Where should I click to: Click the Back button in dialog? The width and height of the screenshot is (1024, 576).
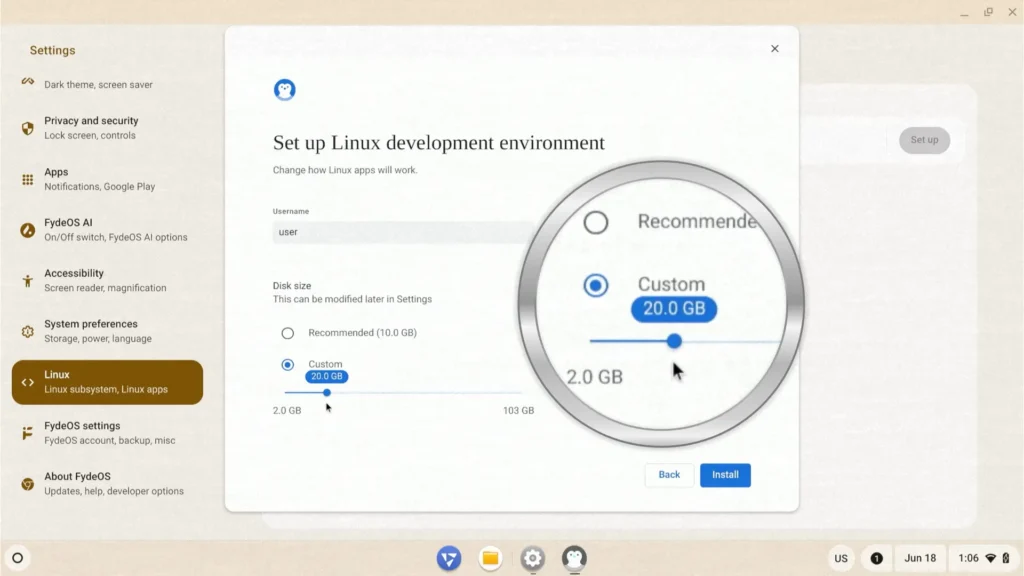pos(669,475)
